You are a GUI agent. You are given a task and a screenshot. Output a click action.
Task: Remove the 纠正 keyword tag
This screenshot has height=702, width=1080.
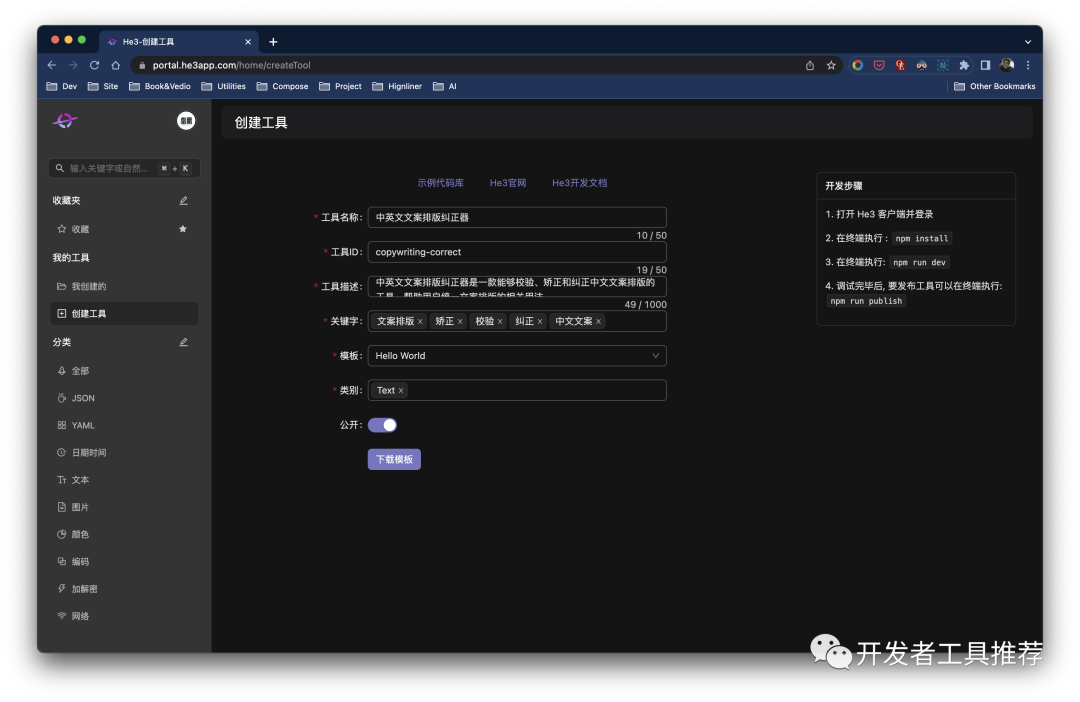click(x=540, y=322)
